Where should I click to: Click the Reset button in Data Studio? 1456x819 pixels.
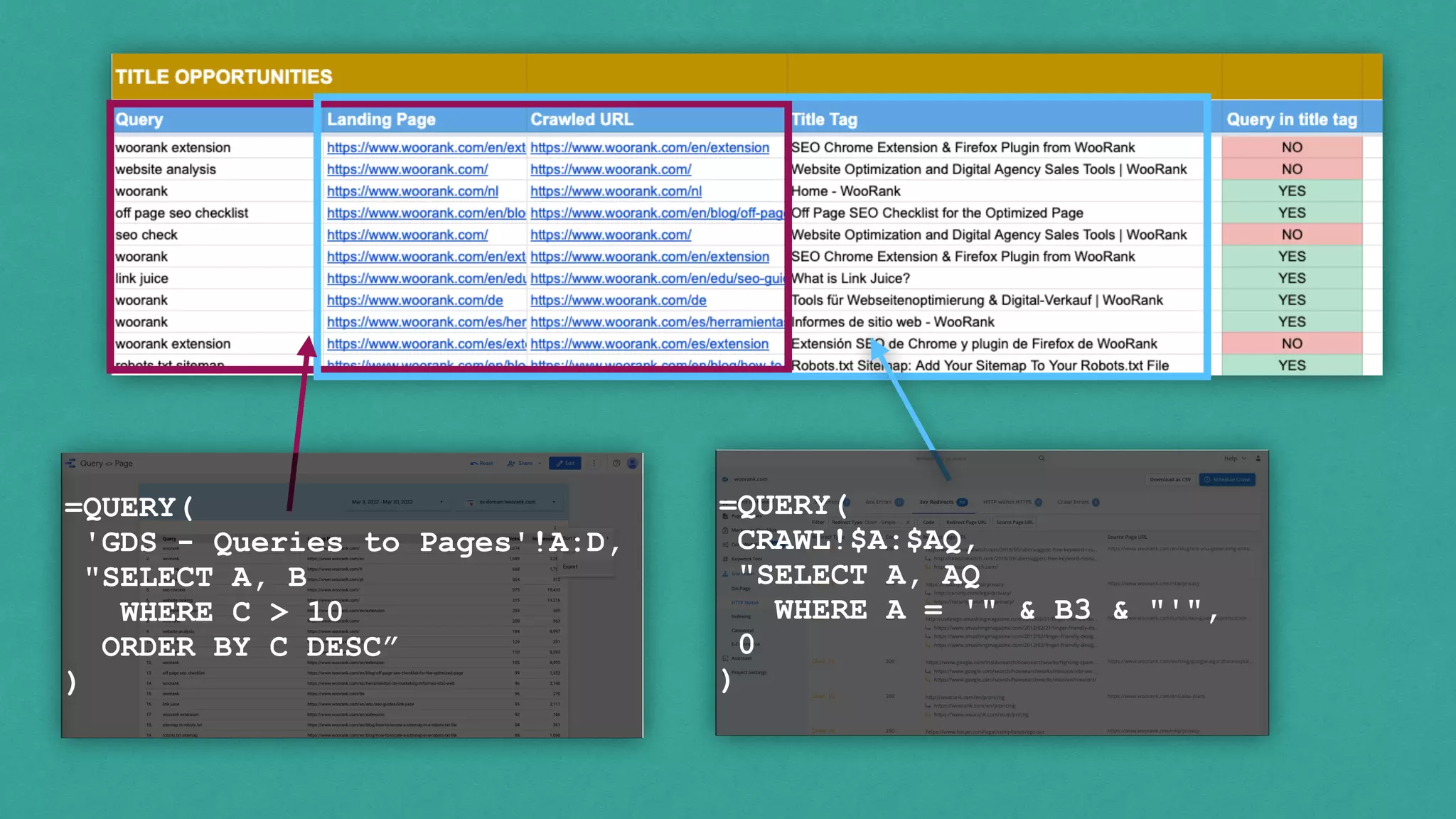(x=482, y=463)
